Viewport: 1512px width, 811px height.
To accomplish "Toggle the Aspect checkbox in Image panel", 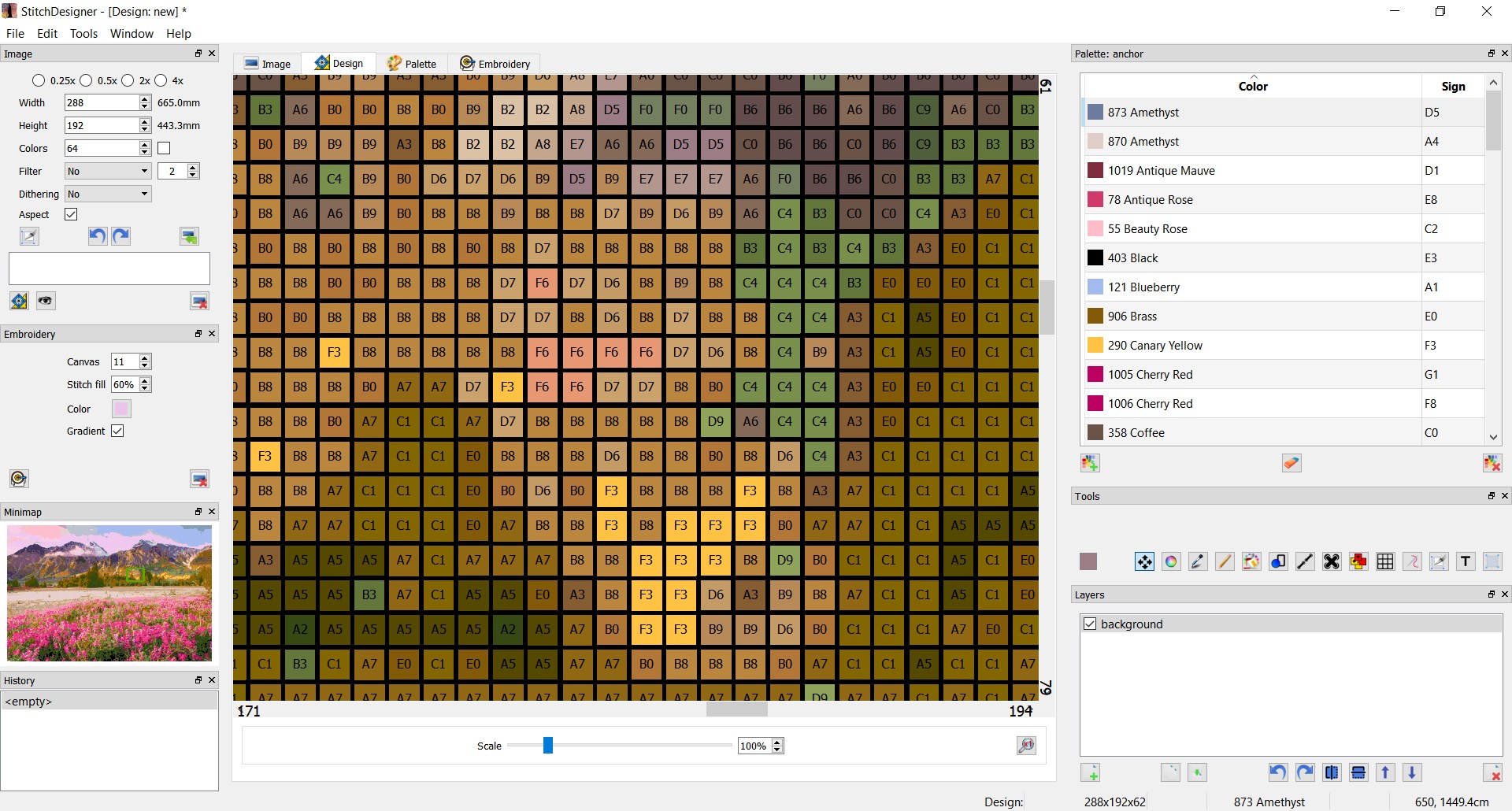I will [71, 214].
